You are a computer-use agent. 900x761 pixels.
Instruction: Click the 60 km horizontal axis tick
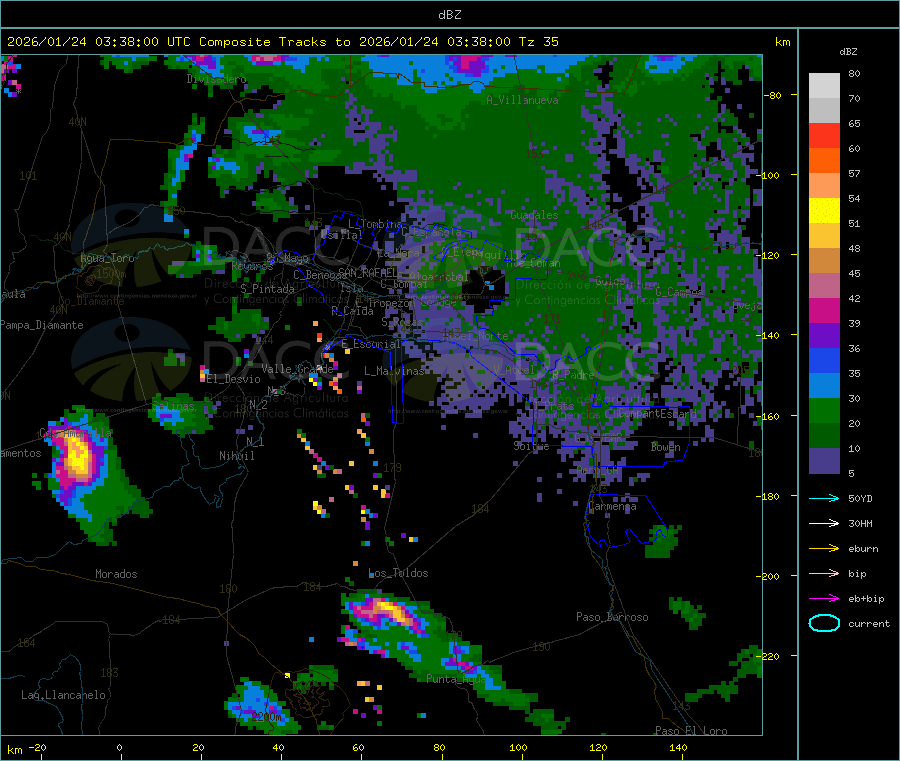[x=358, y=747]
